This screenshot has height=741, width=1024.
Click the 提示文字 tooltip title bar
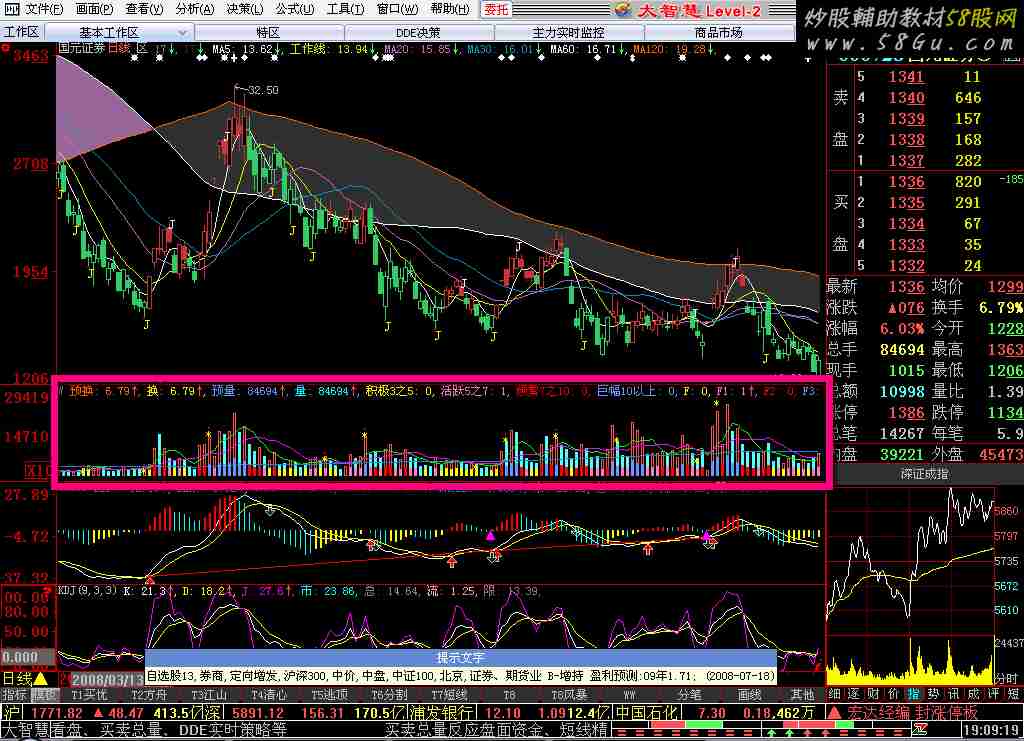coord(461,657)
